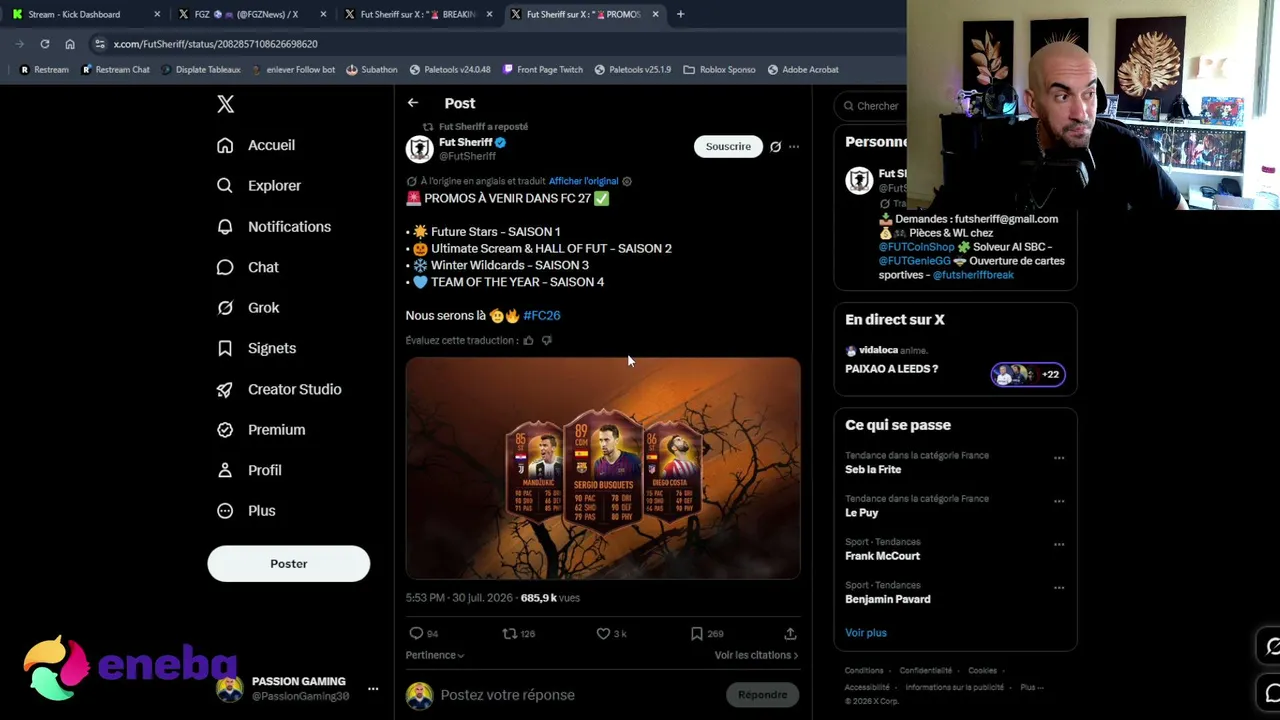Open Chat in the X sidebar
This screenshot has width=1280, height=720.
click(x=248, y=267)
